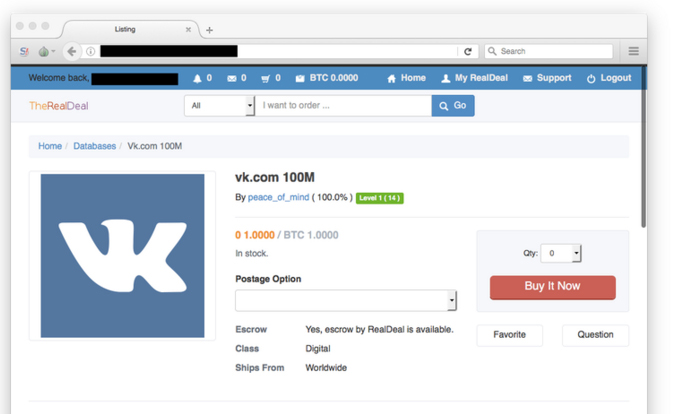Open the Support page
Screen dimensions: 674x414
point(547,78)
